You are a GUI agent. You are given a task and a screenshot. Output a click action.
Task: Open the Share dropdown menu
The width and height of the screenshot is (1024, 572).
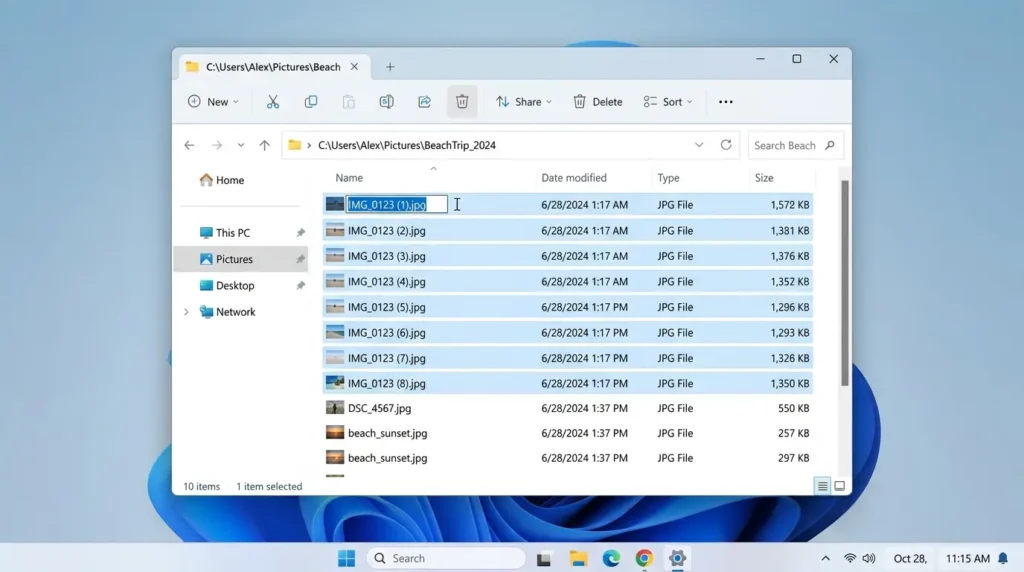click(524, 102)
